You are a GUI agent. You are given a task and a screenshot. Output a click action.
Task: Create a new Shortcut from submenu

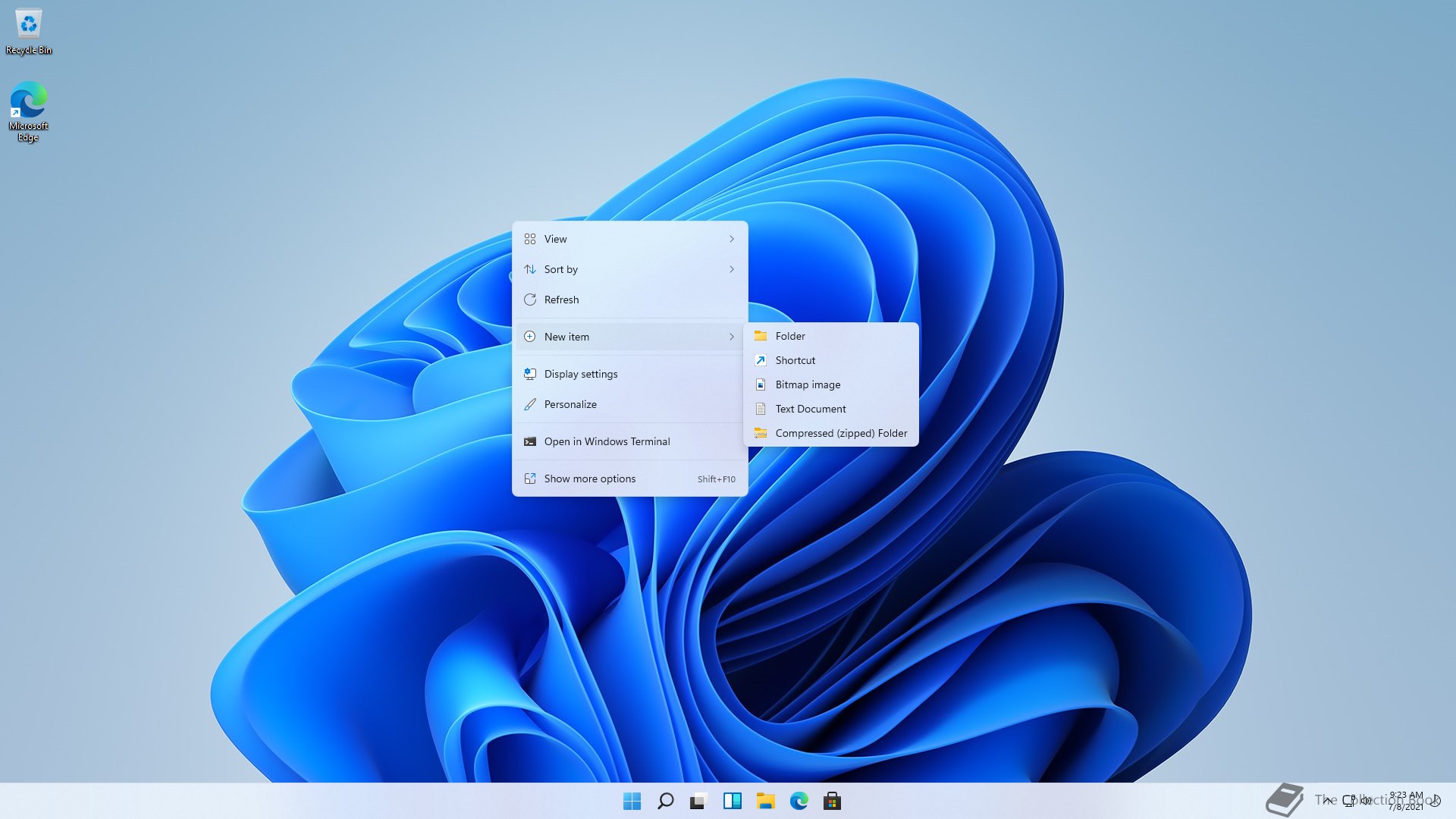click(x=831, y=360)
